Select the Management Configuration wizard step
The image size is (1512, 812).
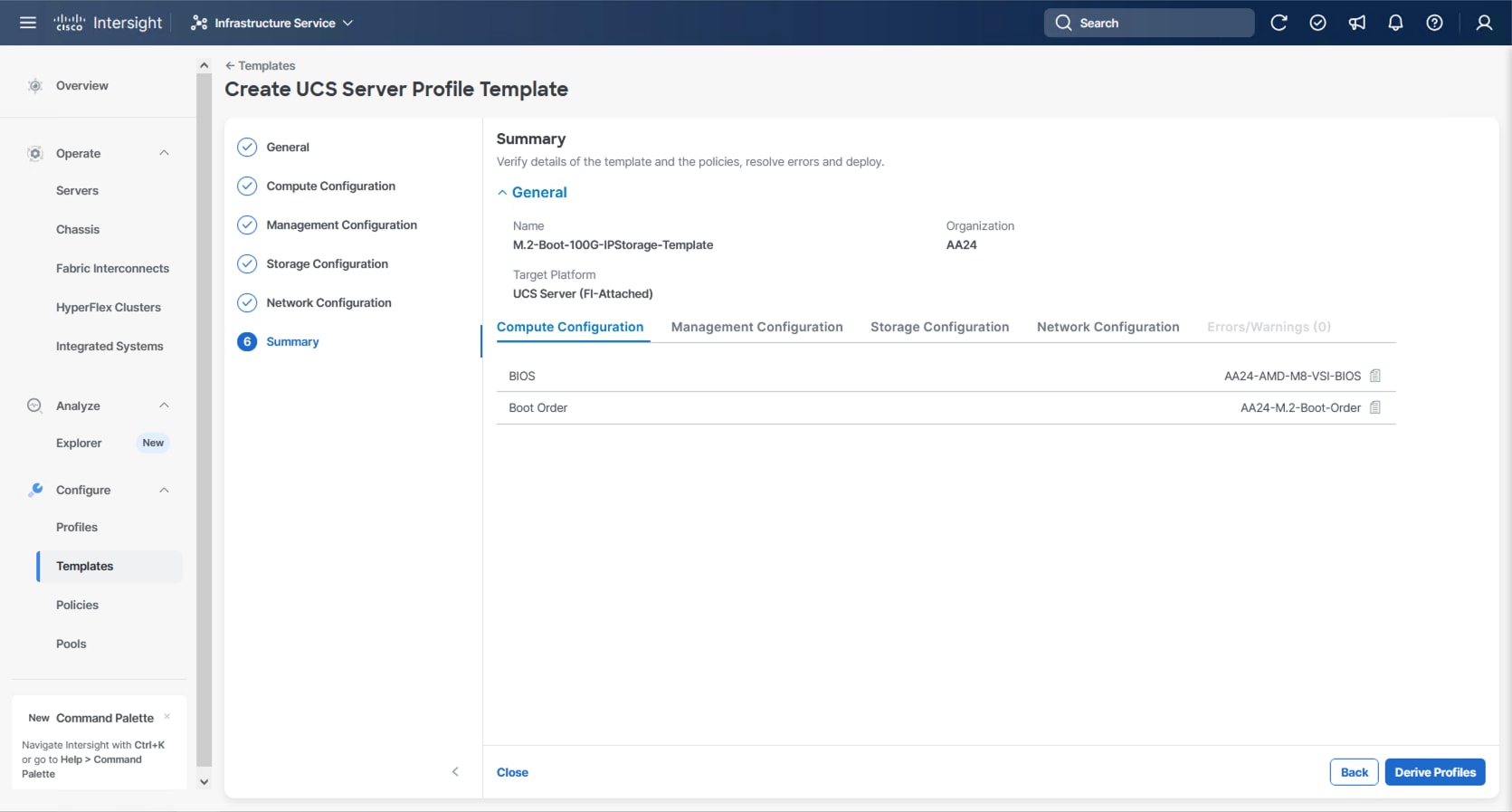(x=342, y=225)
